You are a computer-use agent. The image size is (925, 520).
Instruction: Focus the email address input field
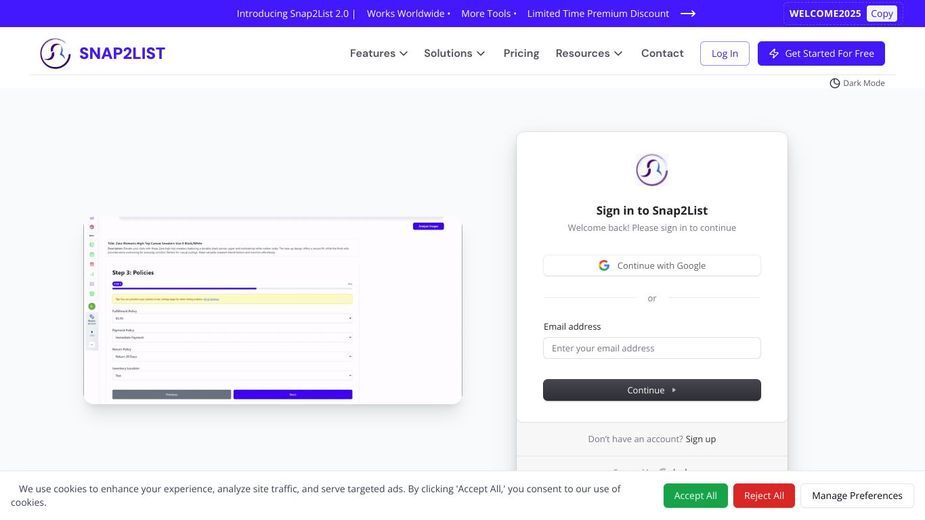click(651, 348)
